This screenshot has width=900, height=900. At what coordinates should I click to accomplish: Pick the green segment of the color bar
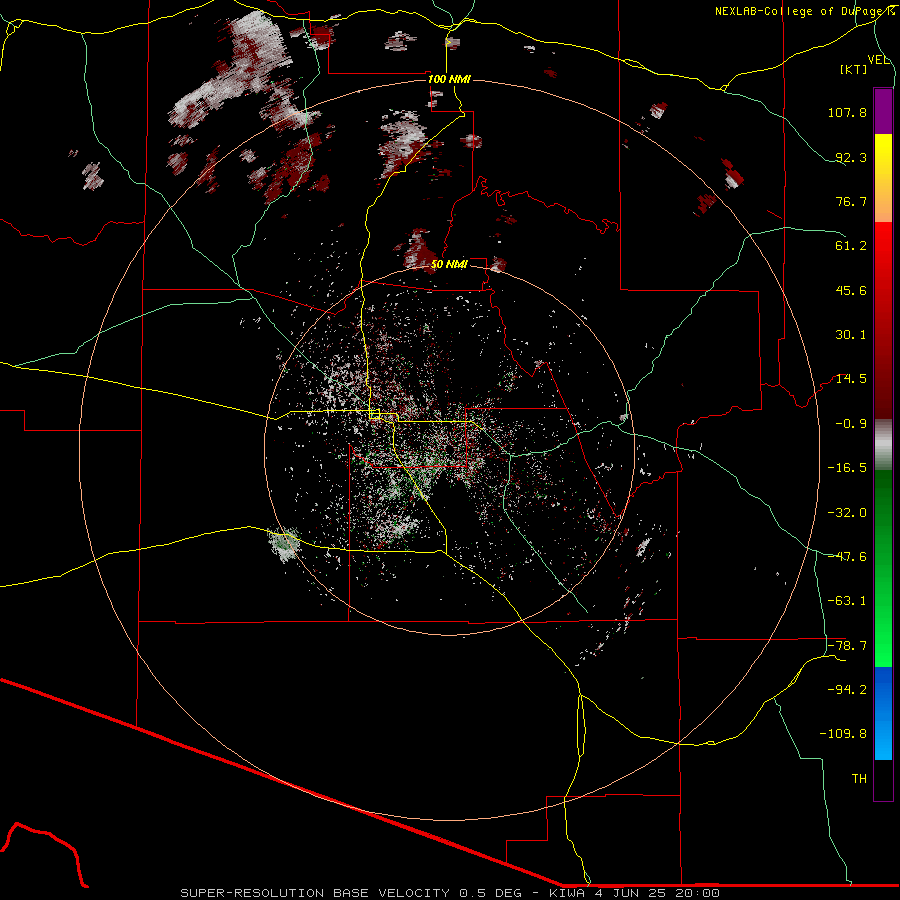tap(883, 568)
